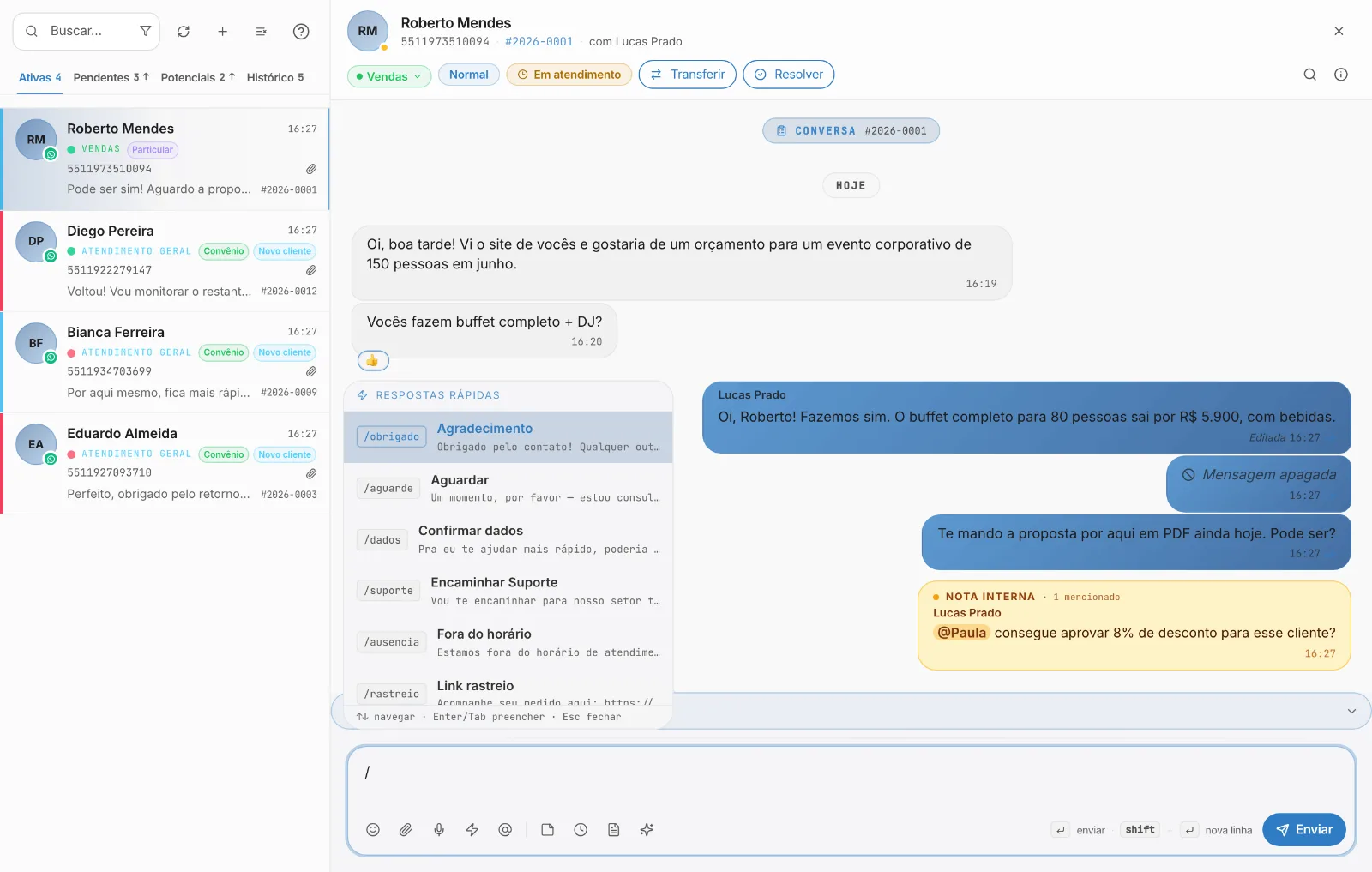
Task: Refresh the conversation list
Action: (184, 32)
